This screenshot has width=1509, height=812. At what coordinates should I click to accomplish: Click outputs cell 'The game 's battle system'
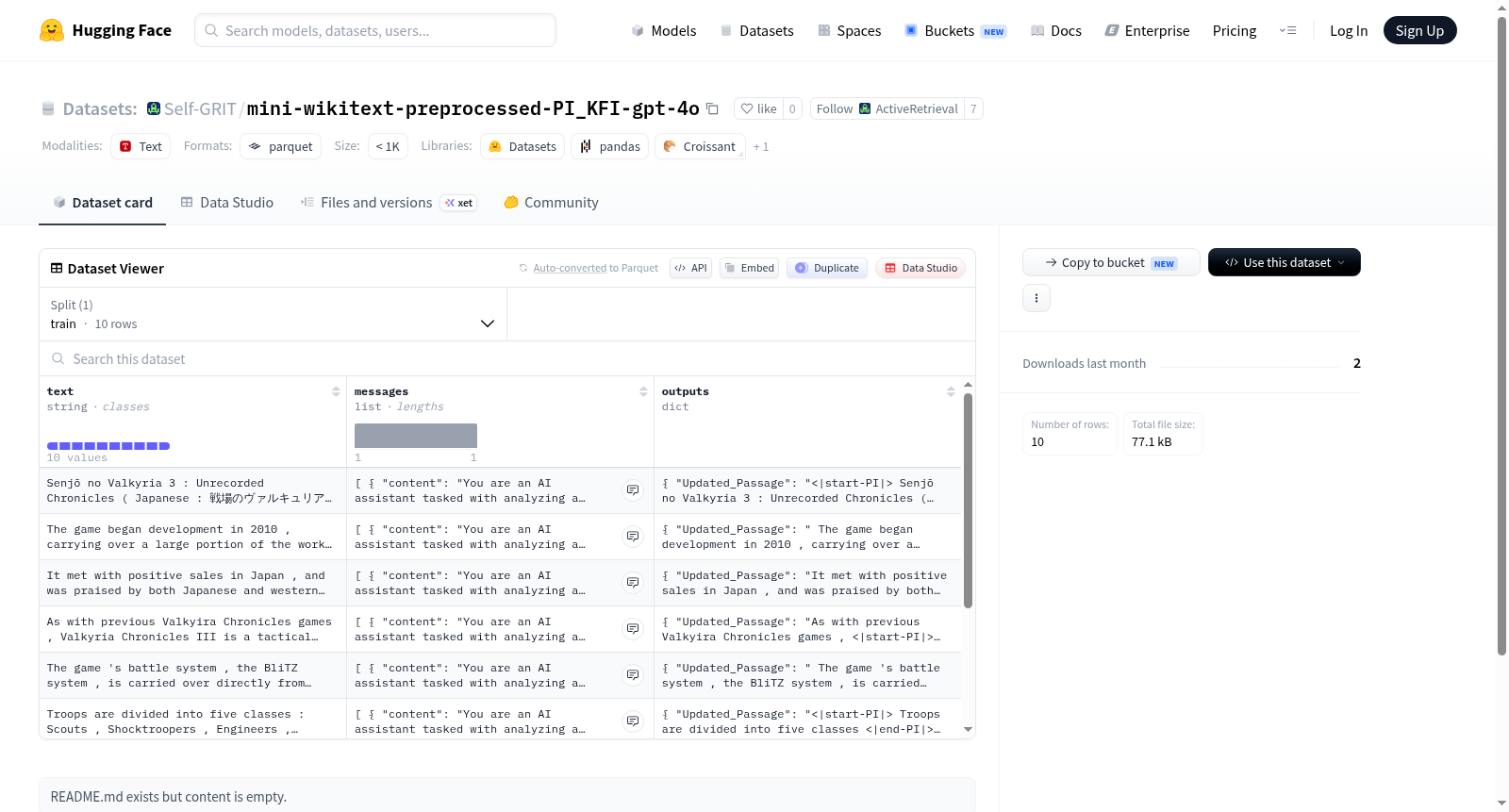807,675
